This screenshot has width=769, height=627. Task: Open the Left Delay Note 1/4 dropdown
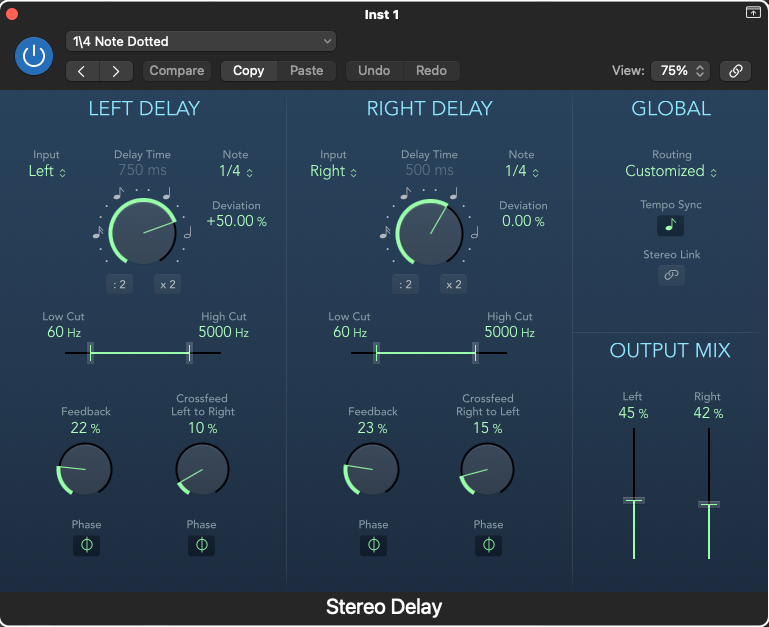click(x=236, y=171)
